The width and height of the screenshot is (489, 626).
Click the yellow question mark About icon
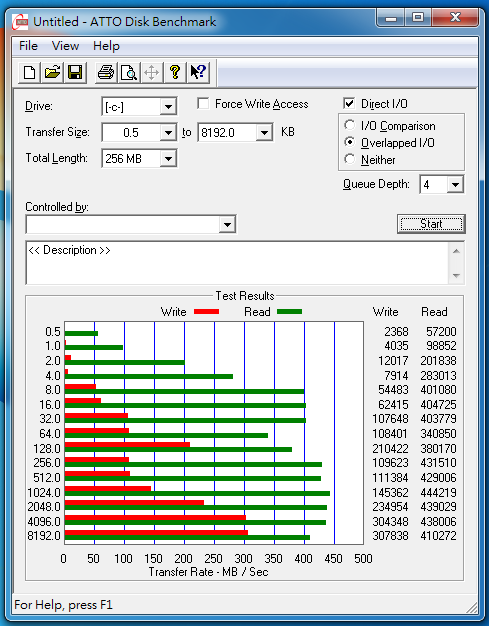coord(174,72)
